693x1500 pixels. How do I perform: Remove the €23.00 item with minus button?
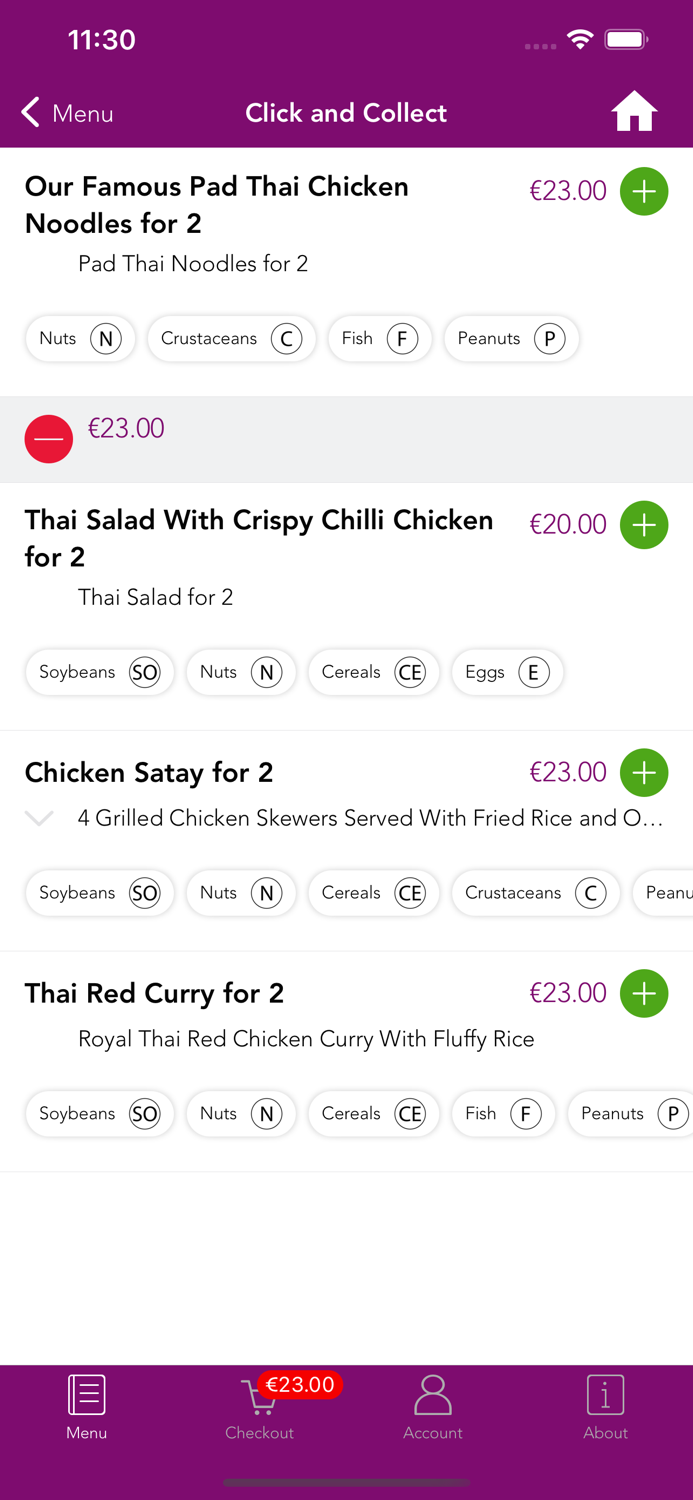49,439
